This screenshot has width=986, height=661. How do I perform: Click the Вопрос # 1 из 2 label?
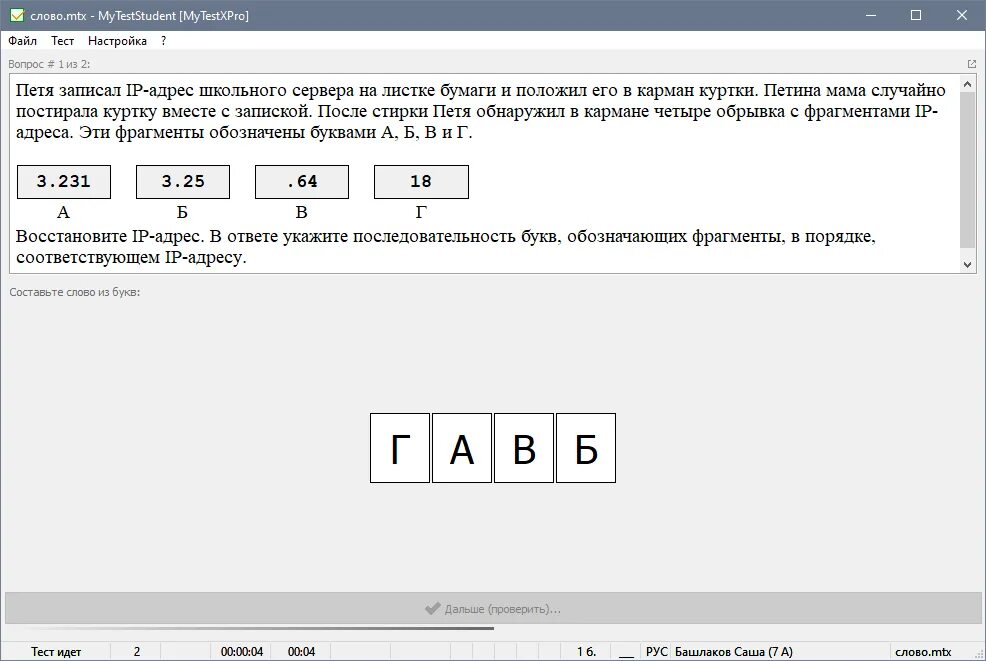pyautogui.click(x=49, y=64)
